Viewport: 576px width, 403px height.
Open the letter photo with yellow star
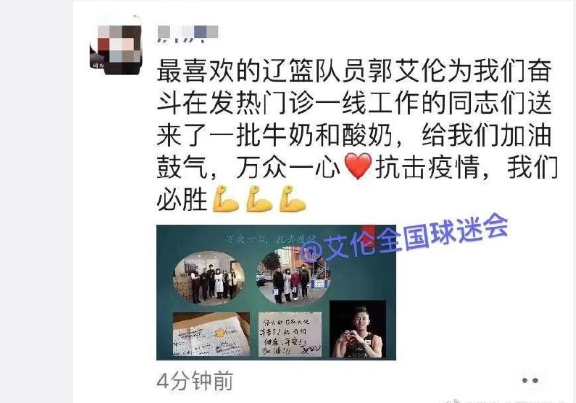tap(212, 334)
